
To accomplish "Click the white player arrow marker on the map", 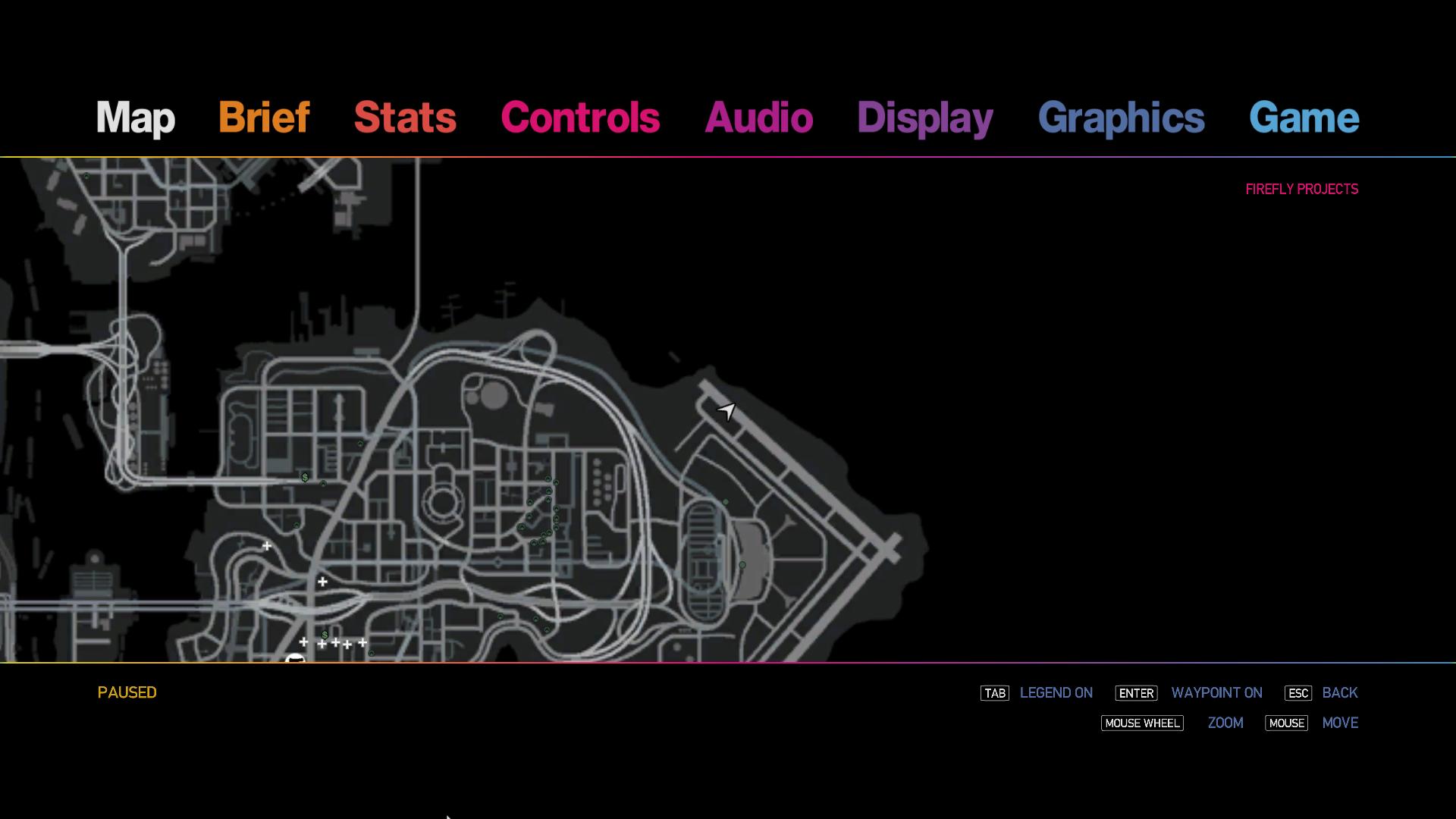I will tap(726, 411).
